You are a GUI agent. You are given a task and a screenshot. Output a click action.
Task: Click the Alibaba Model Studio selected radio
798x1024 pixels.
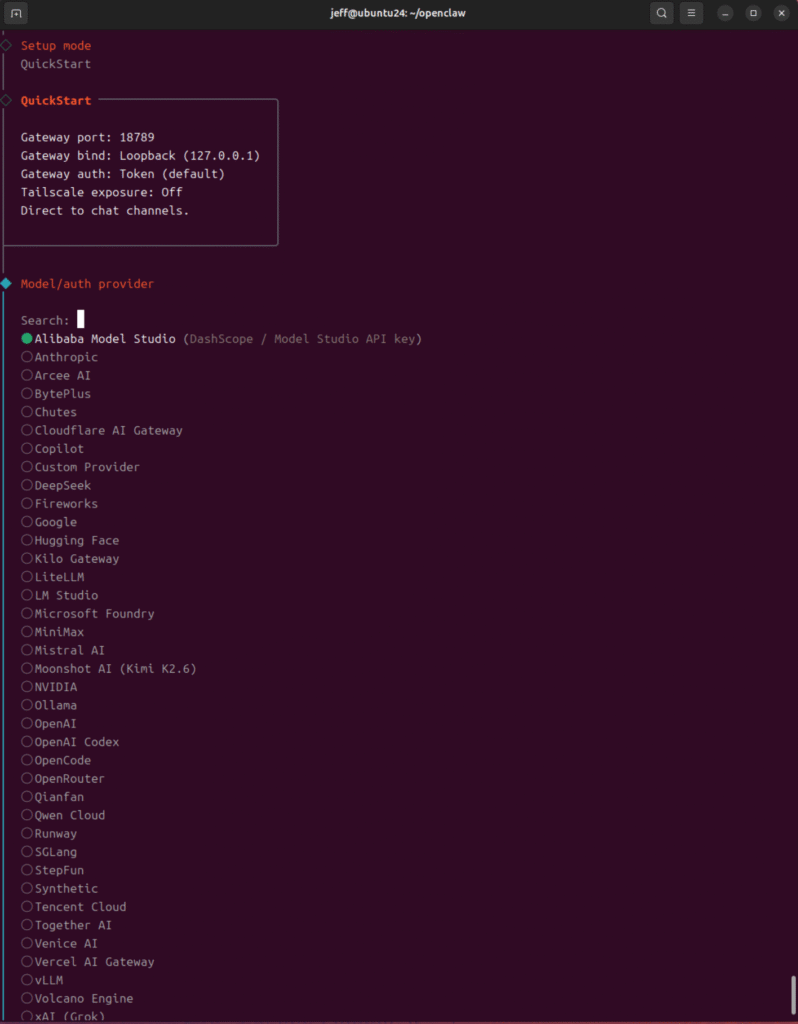[27, 339]
